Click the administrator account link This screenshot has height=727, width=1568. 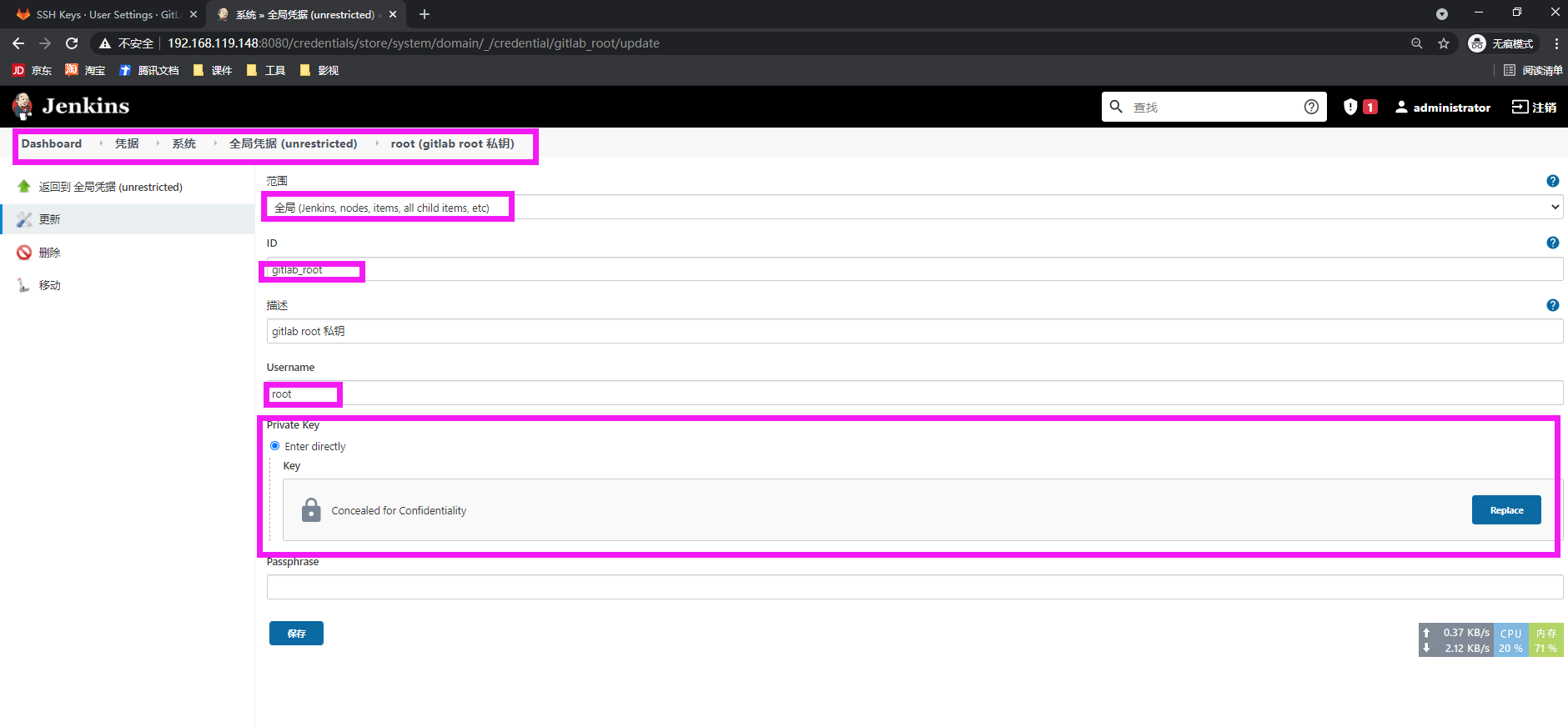(1443, 107)
